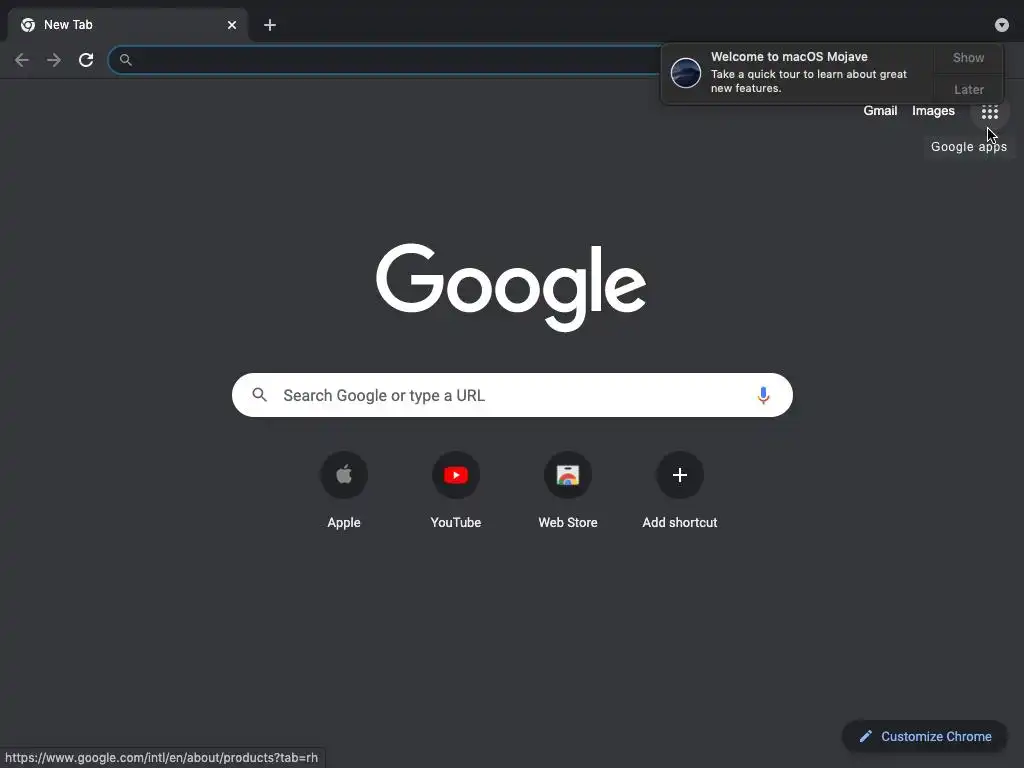Click the browser forward arrow
Viewport: 1024px width, 768px height.
[54, 60]
